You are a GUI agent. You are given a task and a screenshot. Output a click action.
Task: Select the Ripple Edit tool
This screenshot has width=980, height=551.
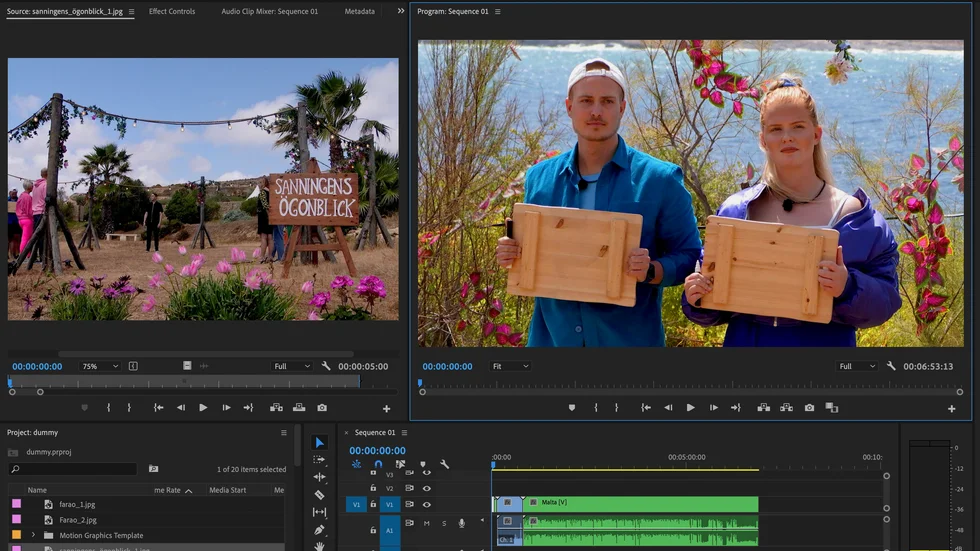[319, 477]
